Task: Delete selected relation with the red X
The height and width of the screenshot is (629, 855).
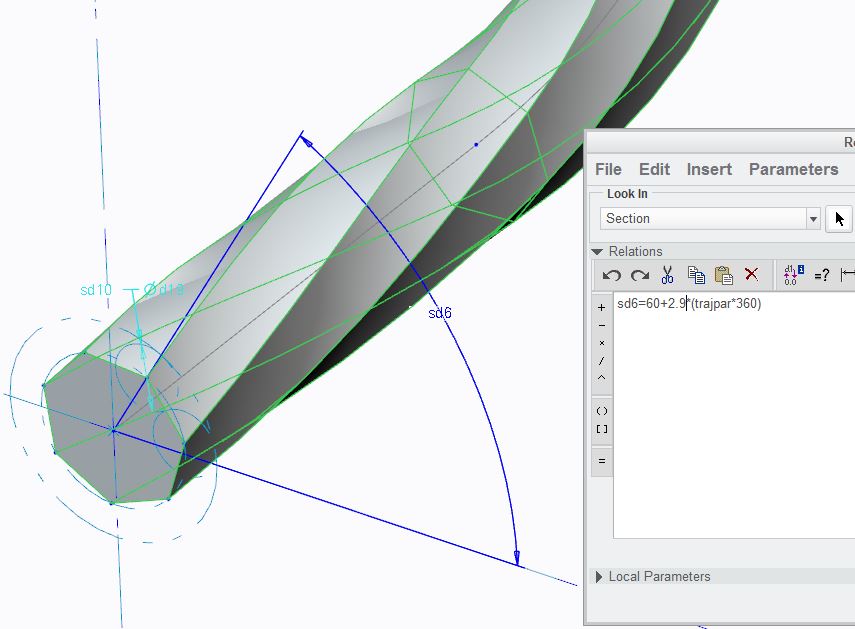Action: [x=751, y=274]
